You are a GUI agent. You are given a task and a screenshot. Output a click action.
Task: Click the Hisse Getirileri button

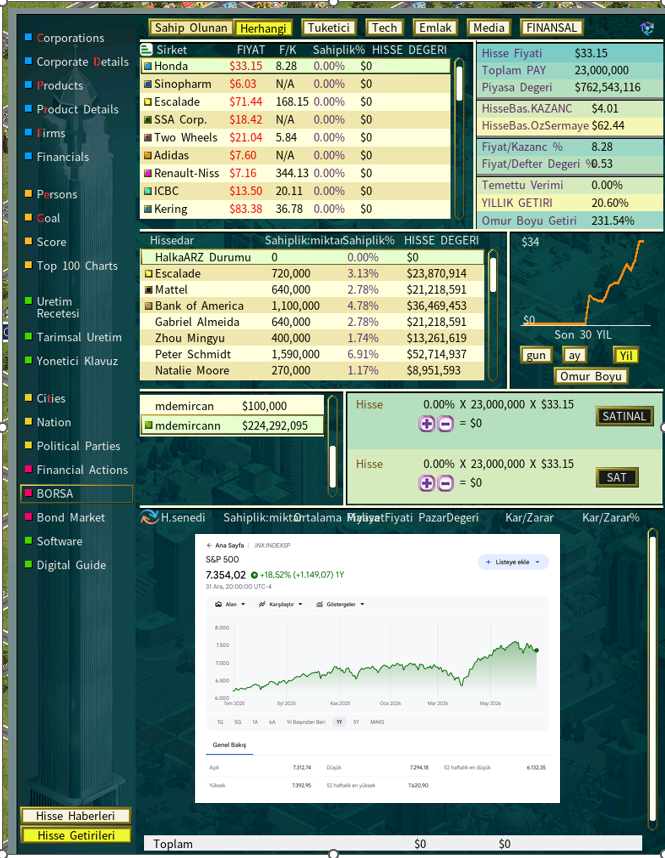pos(76,836)
